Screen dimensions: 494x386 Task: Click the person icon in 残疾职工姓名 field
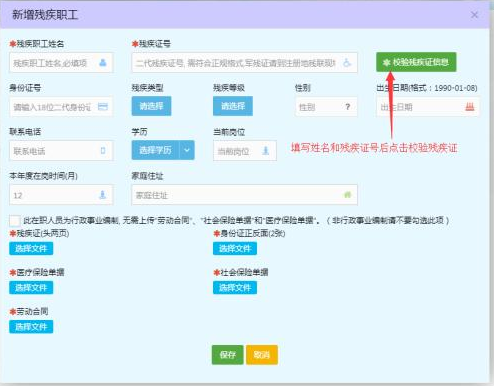103,62
